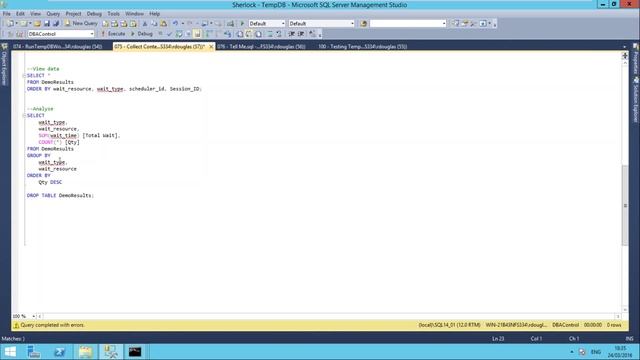
Task: Open File Explorer from taskbar
Action: point(85,352)
